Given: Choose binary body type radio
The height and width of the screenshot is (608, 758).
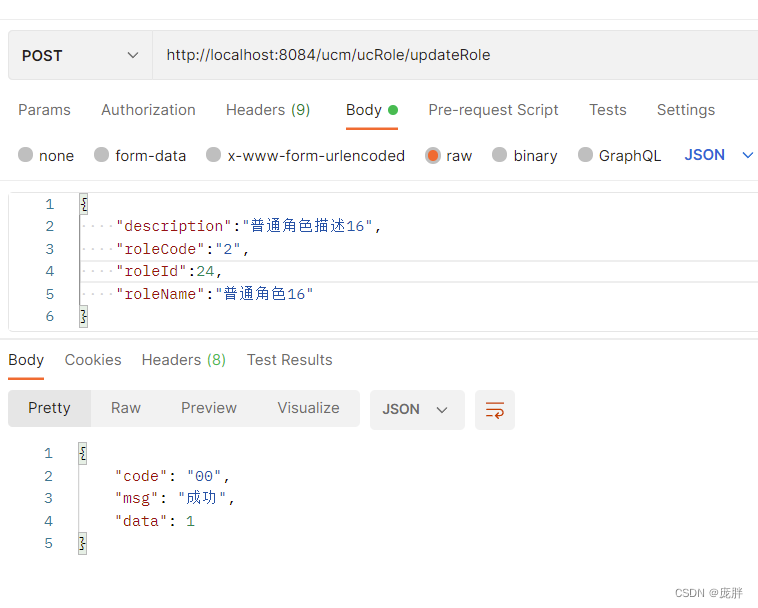Looking at the screenshot, I should point(499,155).
